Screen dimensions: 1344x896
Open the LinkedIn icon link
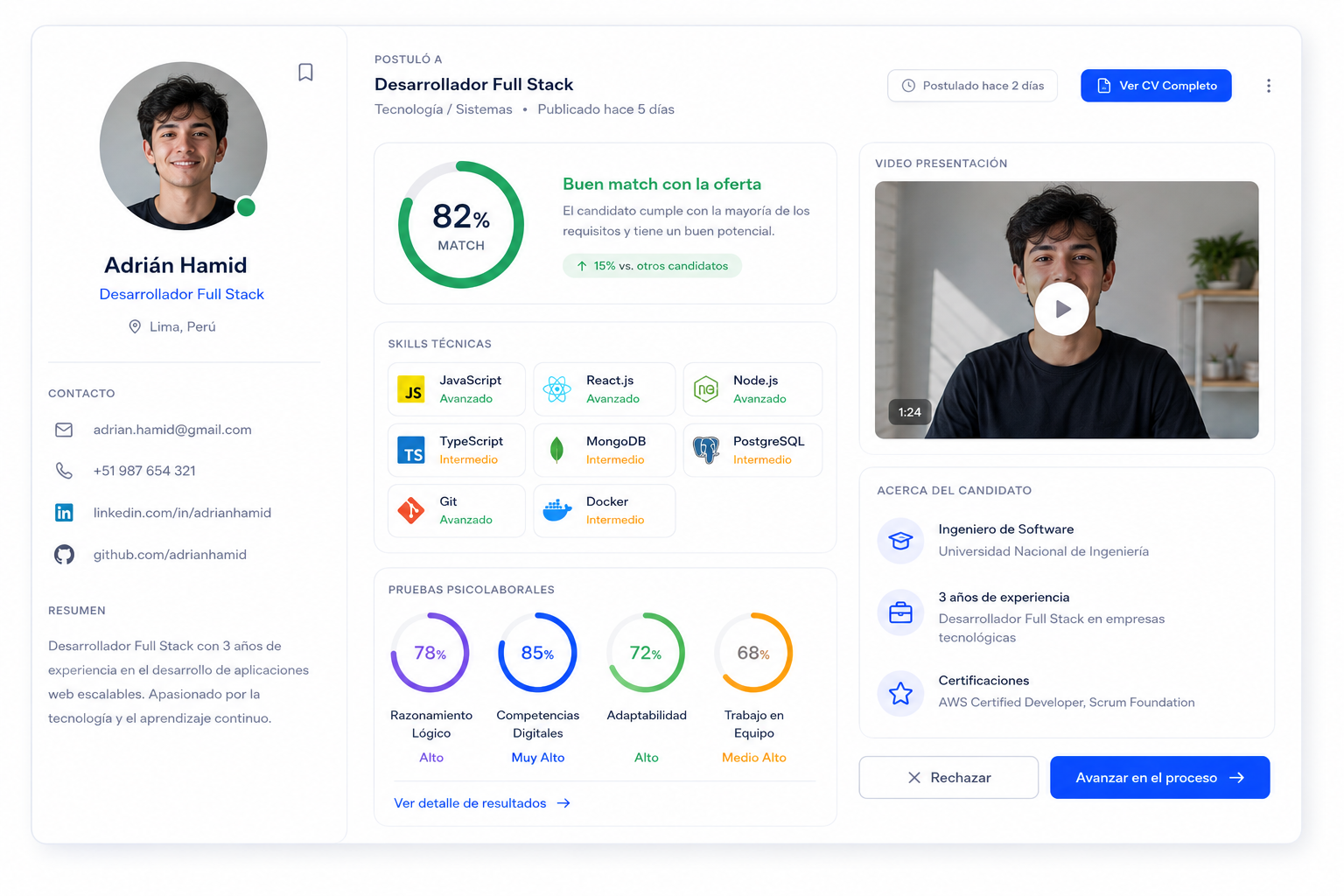64,513
